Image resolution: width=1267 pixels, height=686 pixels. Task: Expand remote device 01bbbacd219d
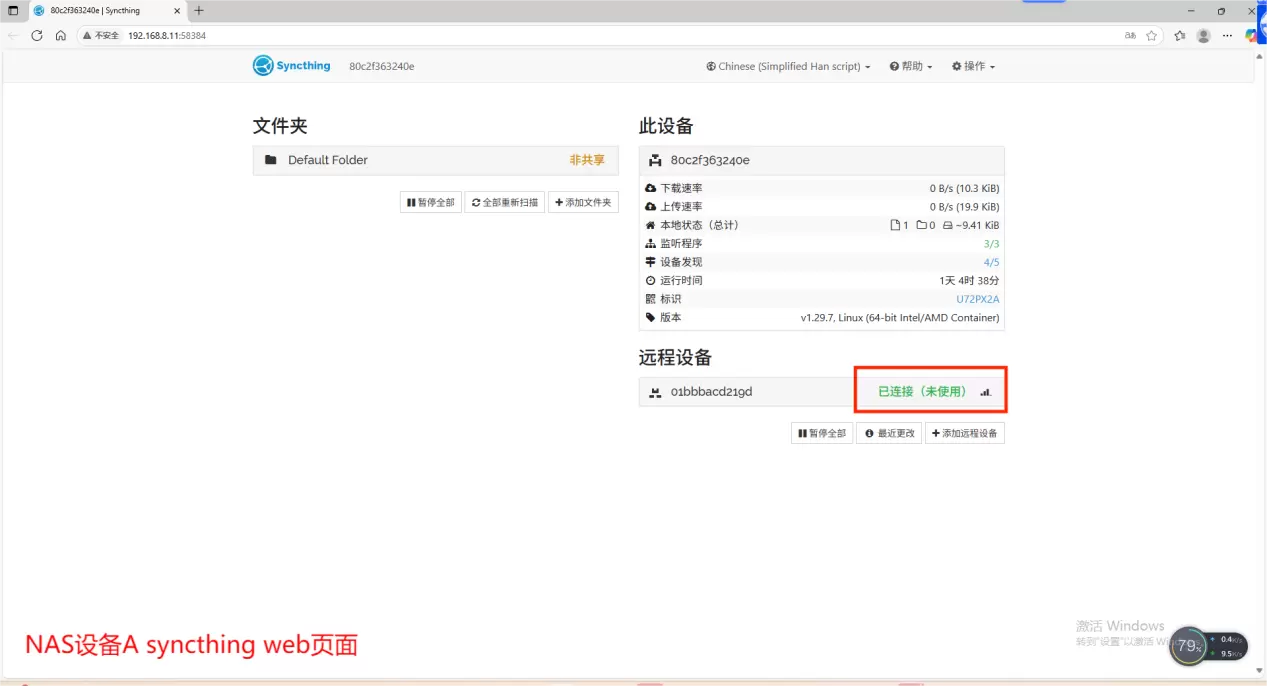pos(745,392)
